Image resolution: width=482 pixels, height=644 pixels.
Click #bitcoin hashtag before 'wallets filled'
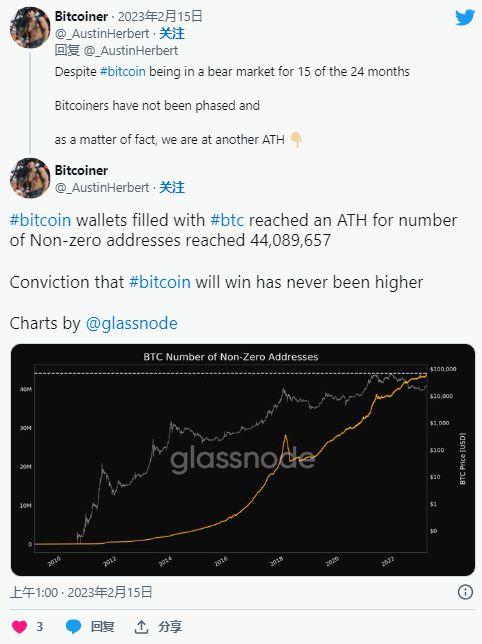(40, 220)
